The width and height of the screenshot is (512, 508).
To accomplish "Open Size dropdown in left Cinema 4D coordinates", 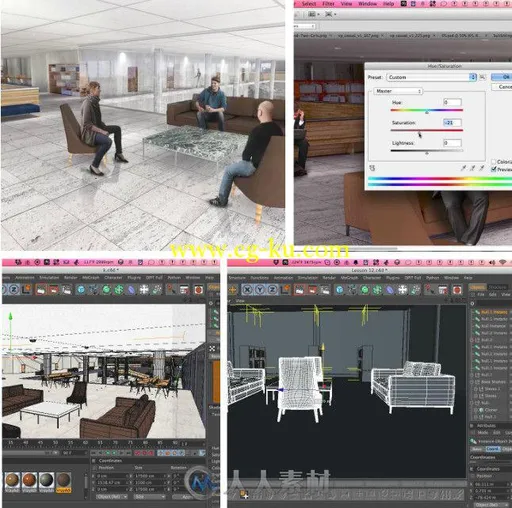I will pos(150,497).
